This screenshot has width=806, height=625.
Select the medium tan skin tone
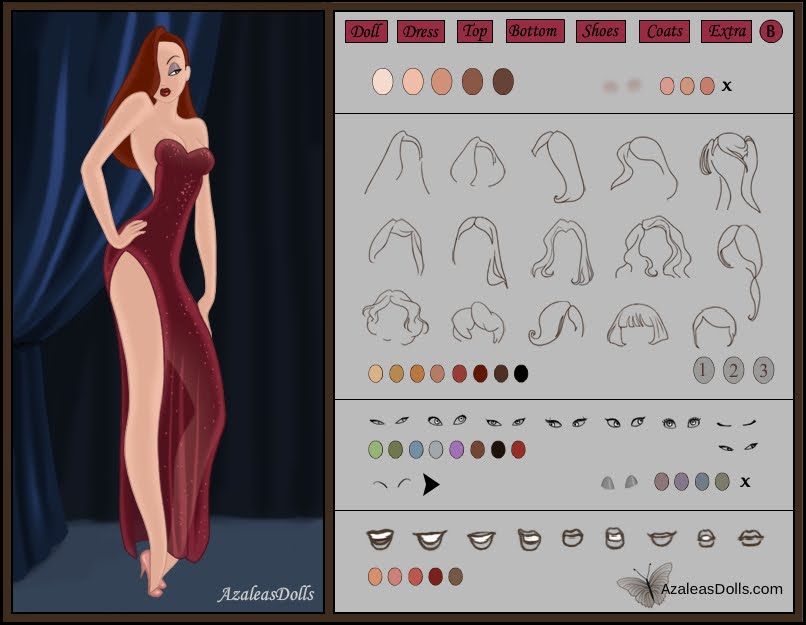coord(442,82)
